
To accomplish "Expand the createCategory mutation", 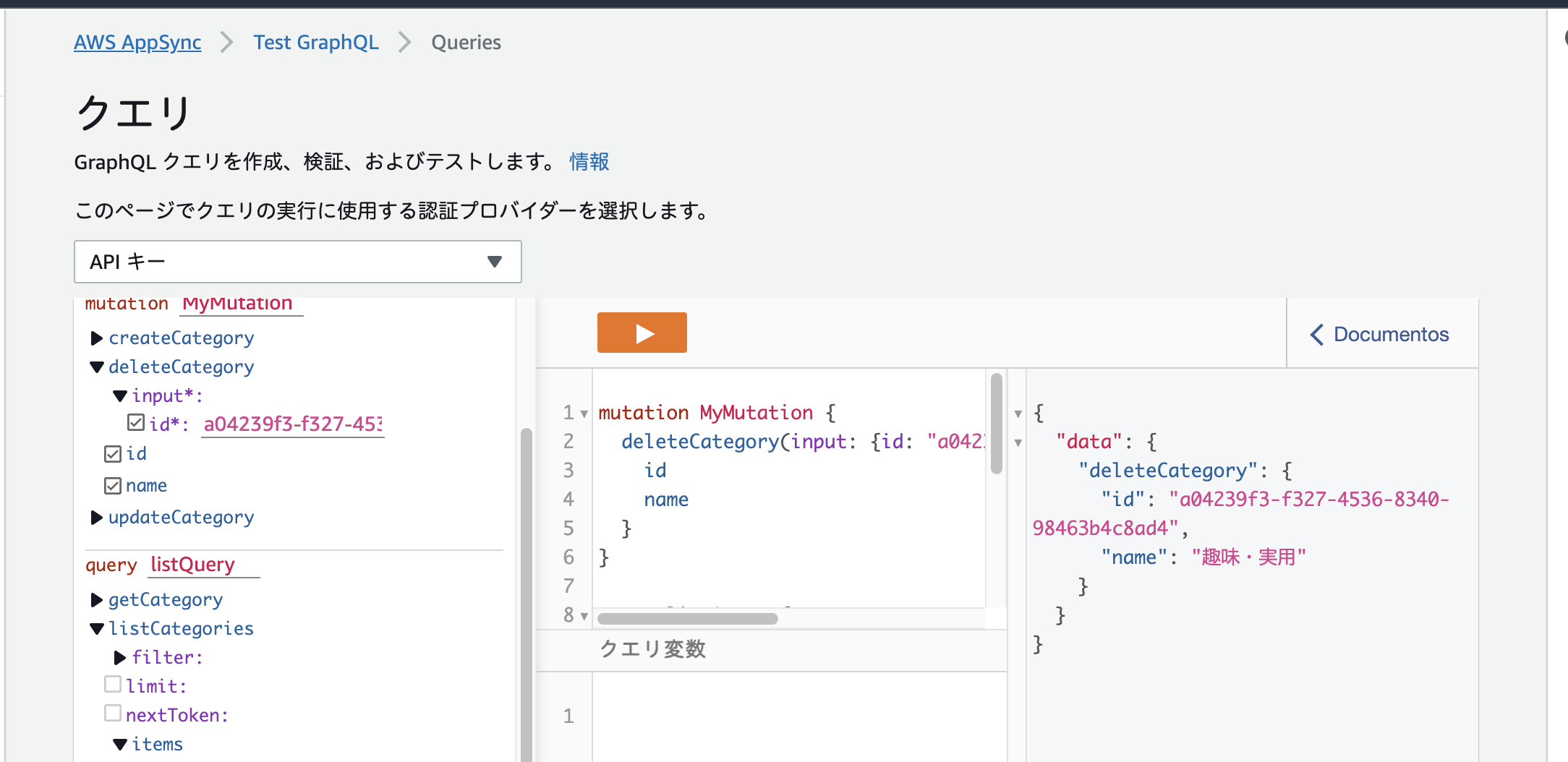I will tap(96, 338).
